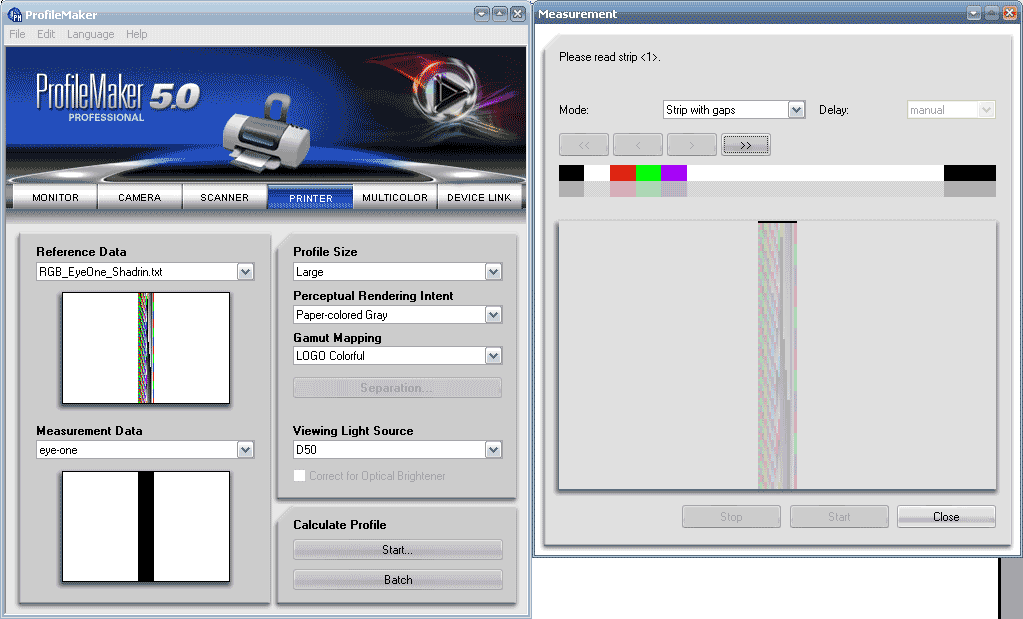Click the Batch button
The width and height of the screenshot is (1023, 619).
(398, 580)
